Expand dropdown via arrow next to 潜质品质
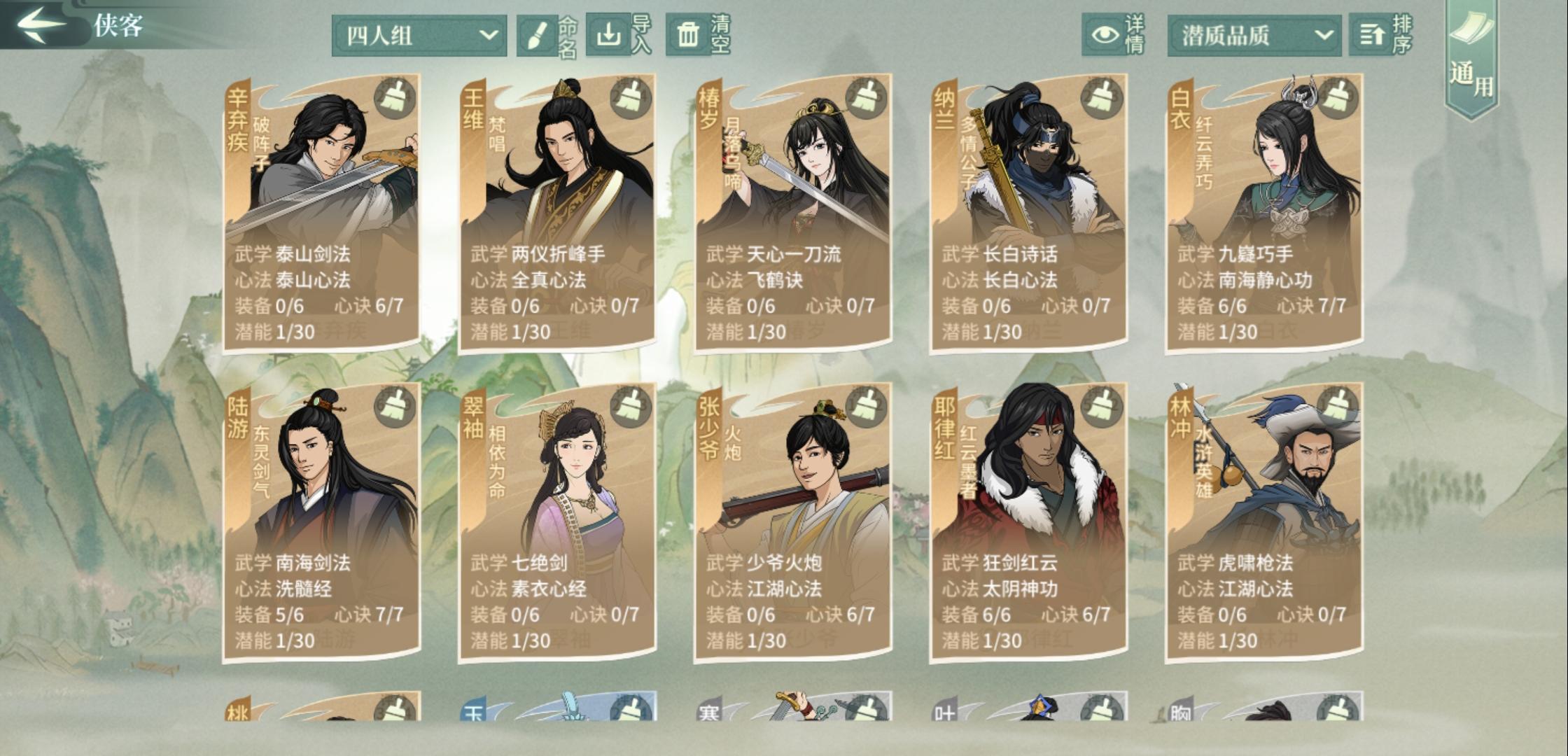Screen dimensions: 1568x756 (x=1322, y=34)
